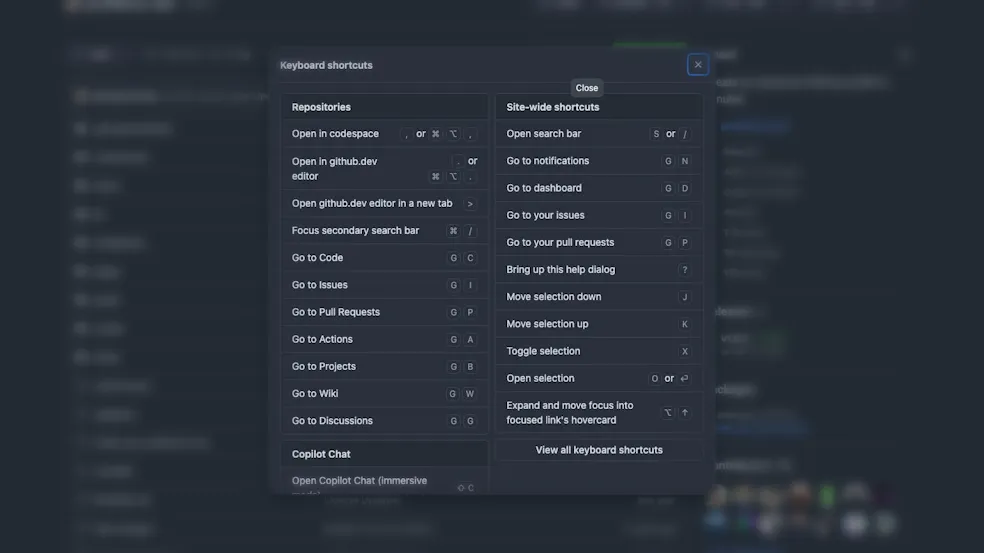The image size is (984, 553).
Task: Click the A key in Go to Actions
Action: 470,340
